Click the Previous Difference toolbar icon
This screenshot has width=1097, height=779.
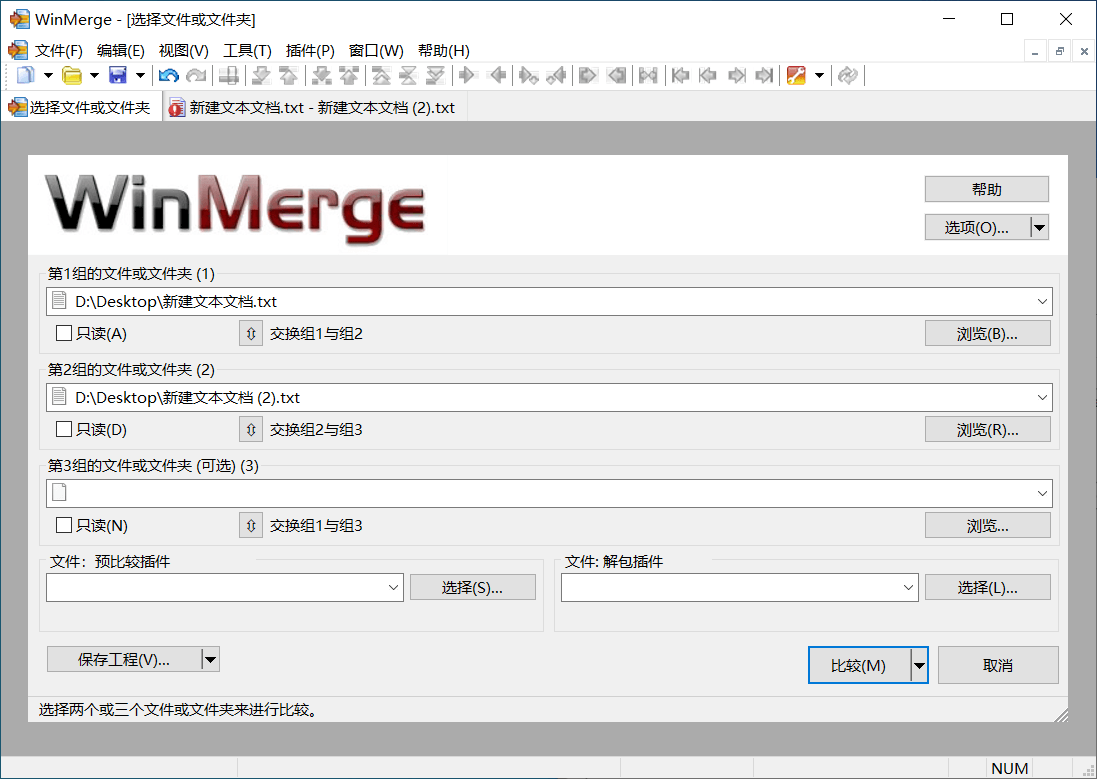coord(288,75)
